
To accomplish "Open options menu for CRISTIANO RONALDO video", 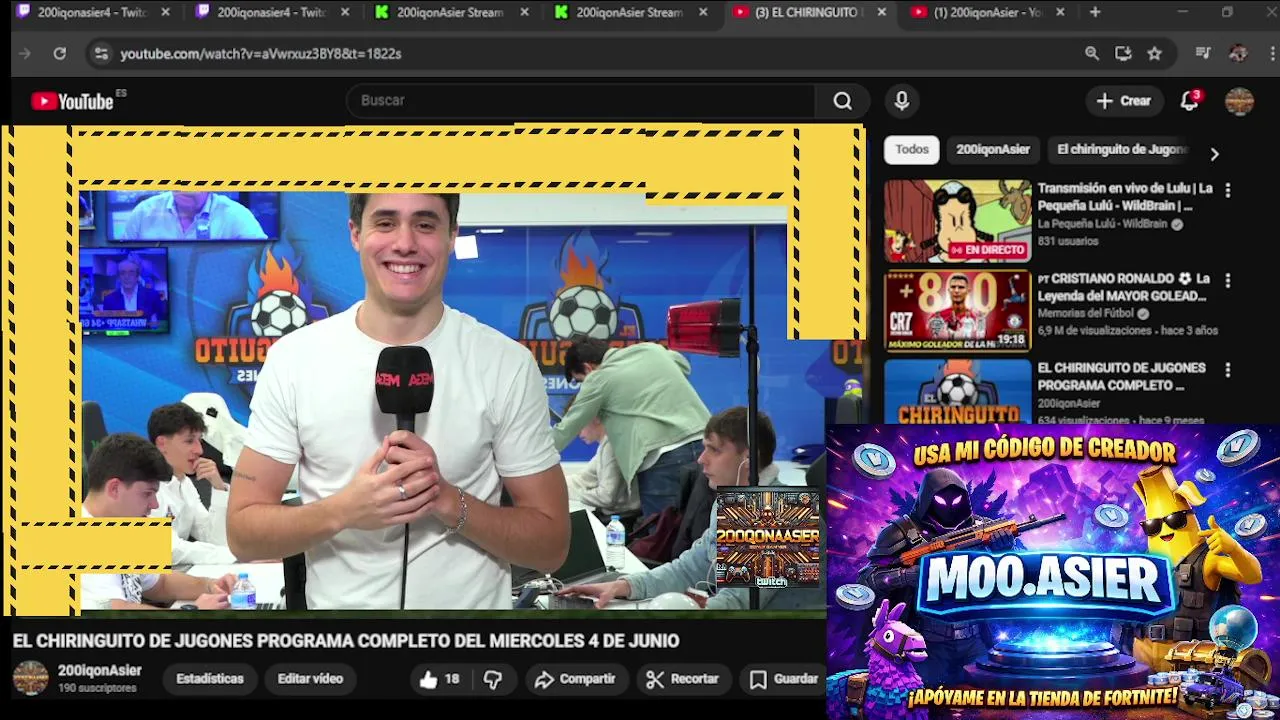I will 1228,281.
